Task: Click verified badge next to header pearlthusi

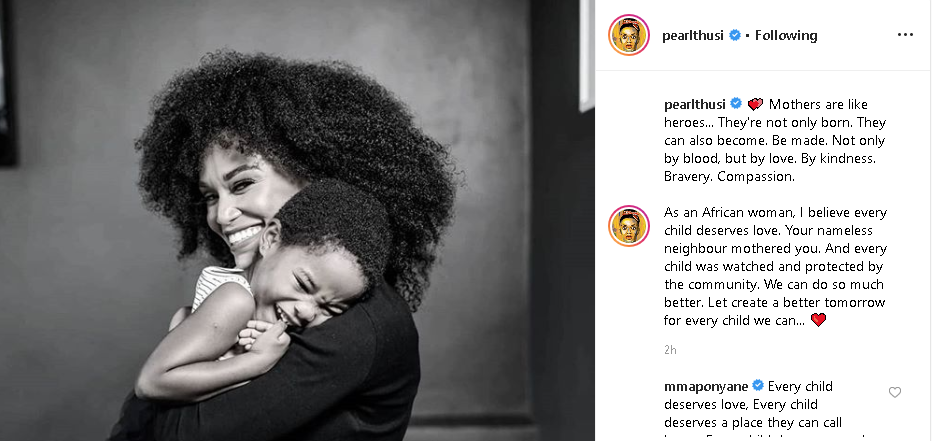Action: (735, 35)
